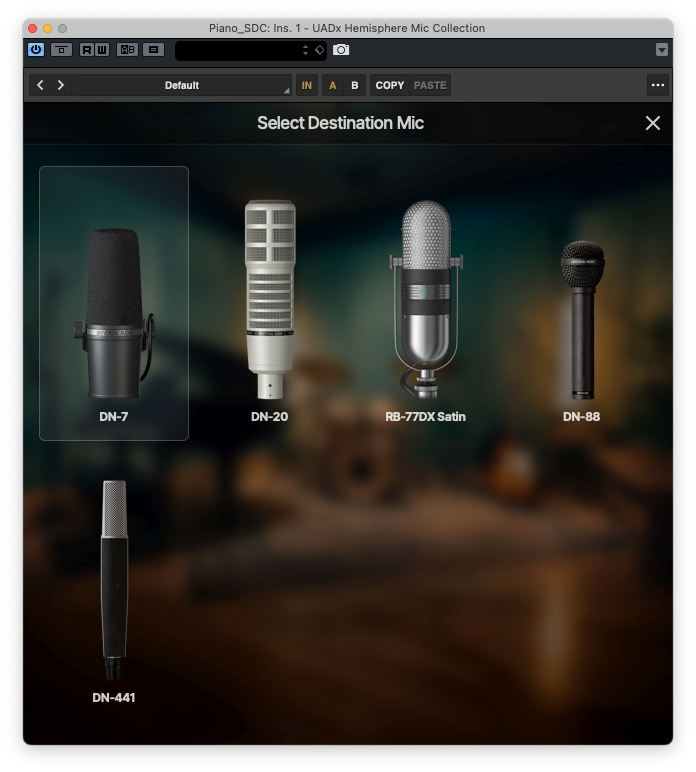Click the DN-20 label text
696x772 pixels.
269,417
